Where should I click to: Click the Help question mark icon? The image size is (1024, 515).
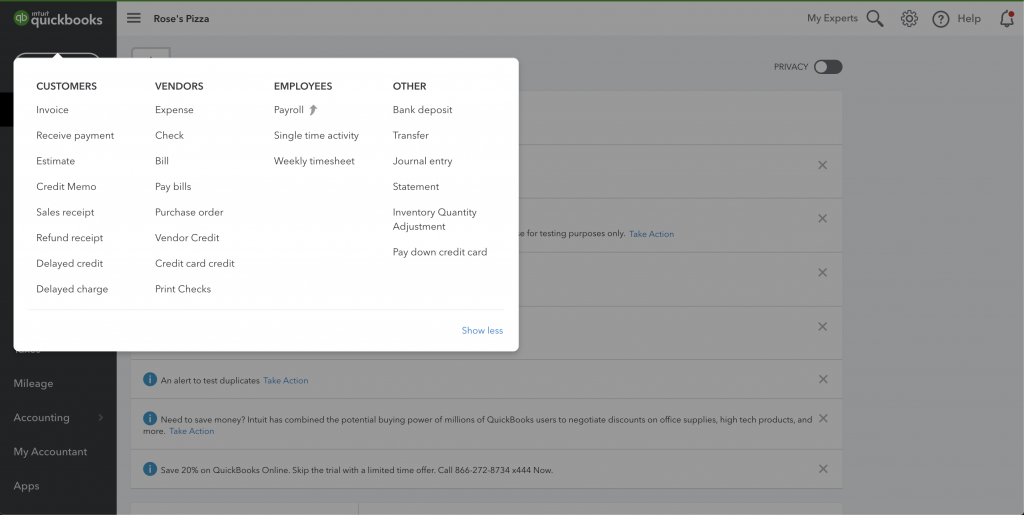[940, 19]
